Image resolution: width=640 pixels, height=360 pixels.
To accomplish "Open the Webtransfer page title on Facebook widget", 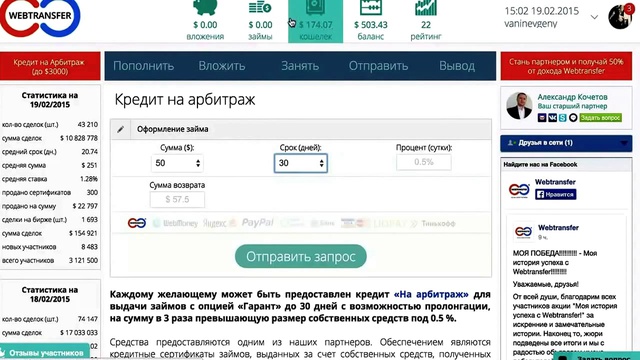I will tap(555, 182).
